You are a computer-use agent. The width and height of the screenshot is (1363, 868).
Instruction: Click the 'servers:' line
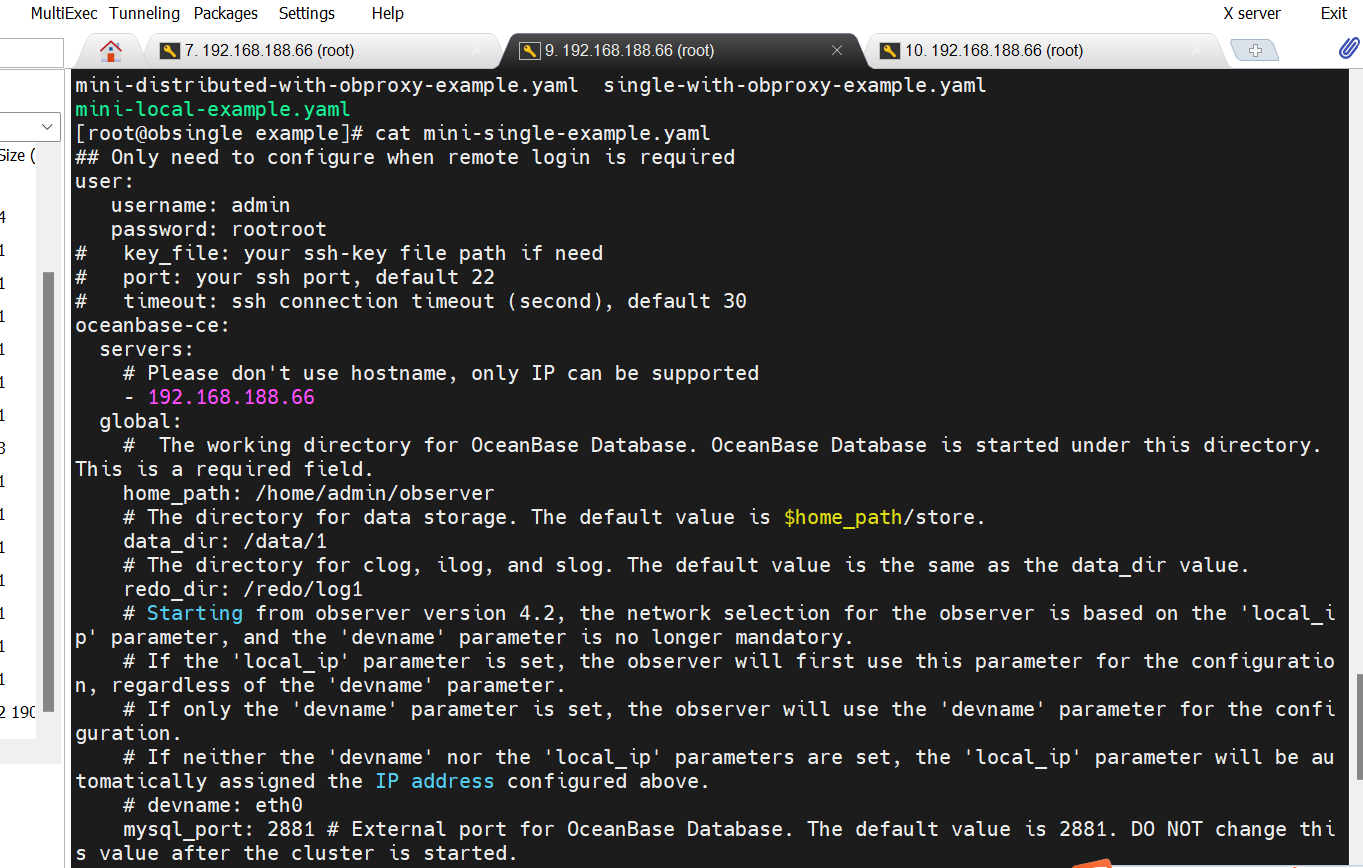tap(147, 349)
